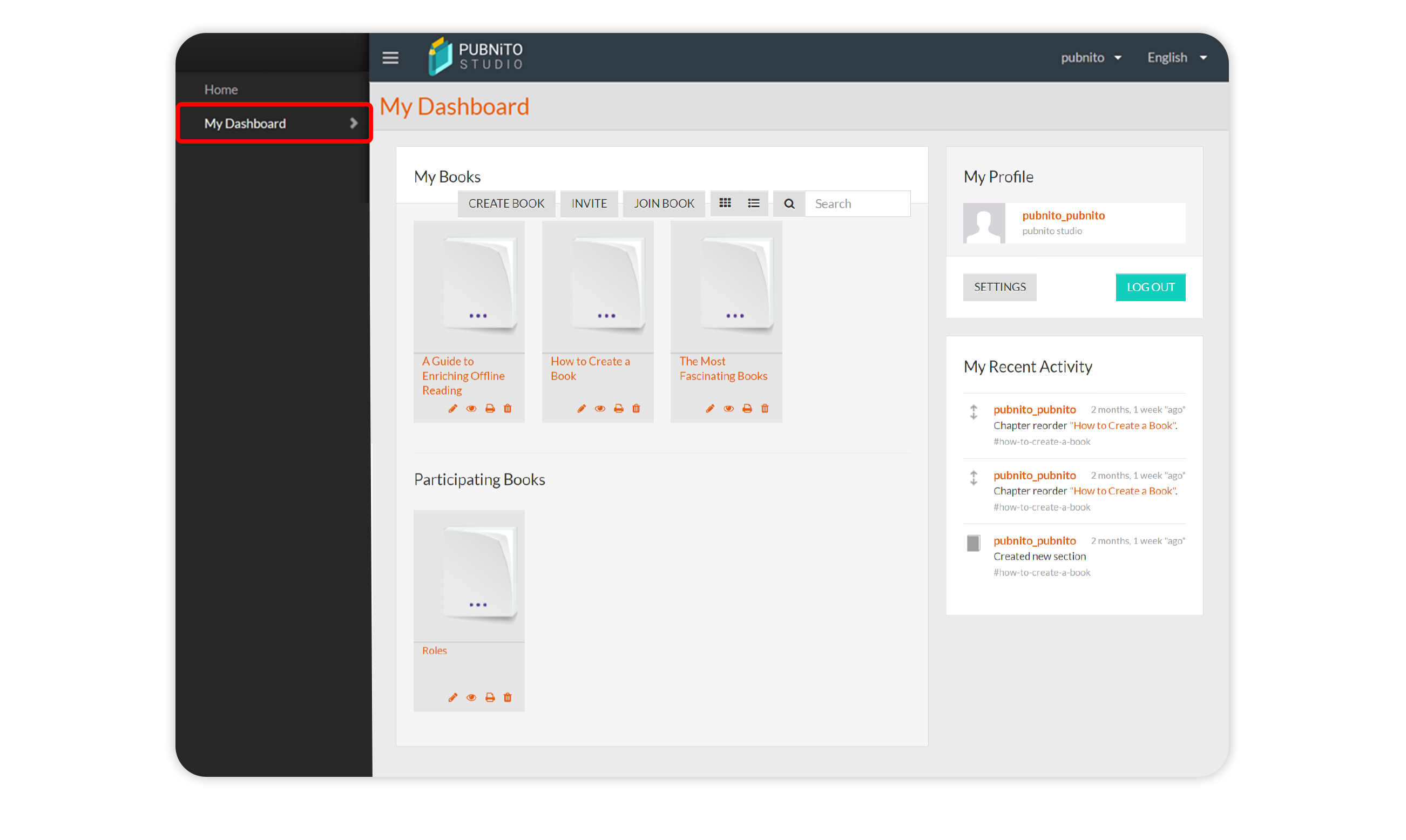Viewport: 1406px width, 840px height.
Task: Preview A Guide to Enriching Offline Reading
Action: (x=471, y=408)
